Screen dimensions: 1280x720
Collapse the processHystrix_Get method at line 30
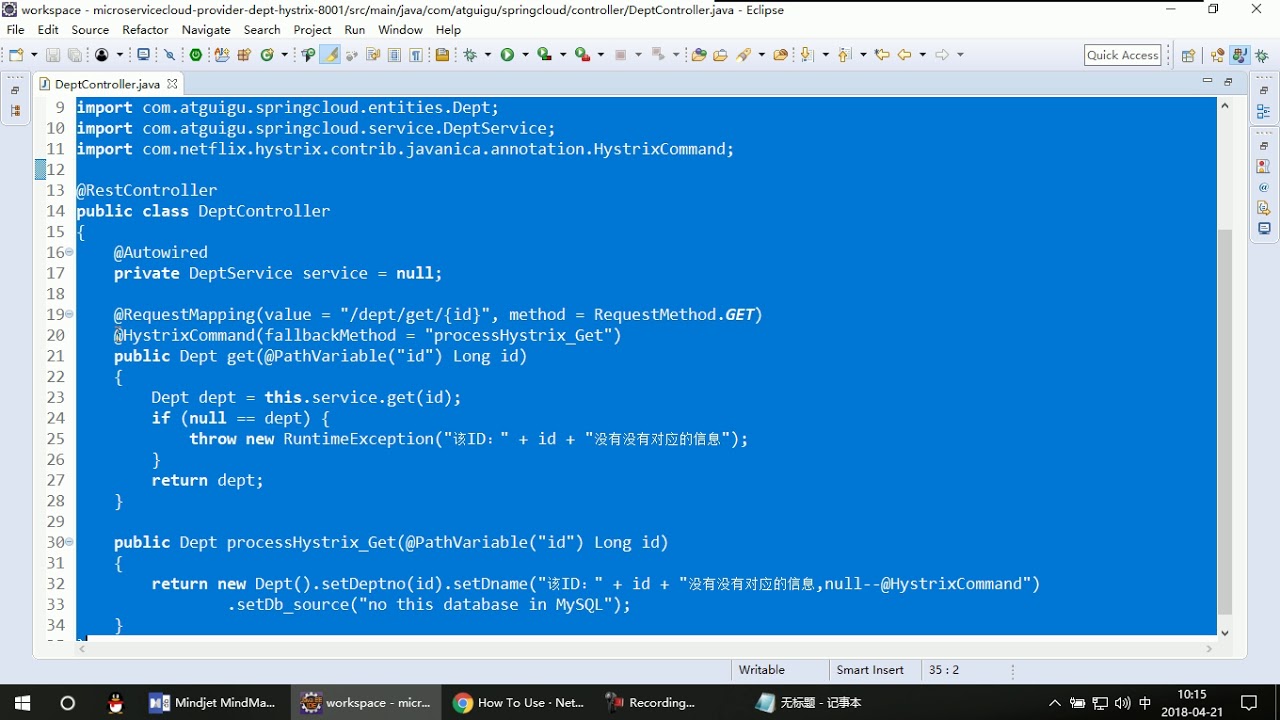point(69,542)
